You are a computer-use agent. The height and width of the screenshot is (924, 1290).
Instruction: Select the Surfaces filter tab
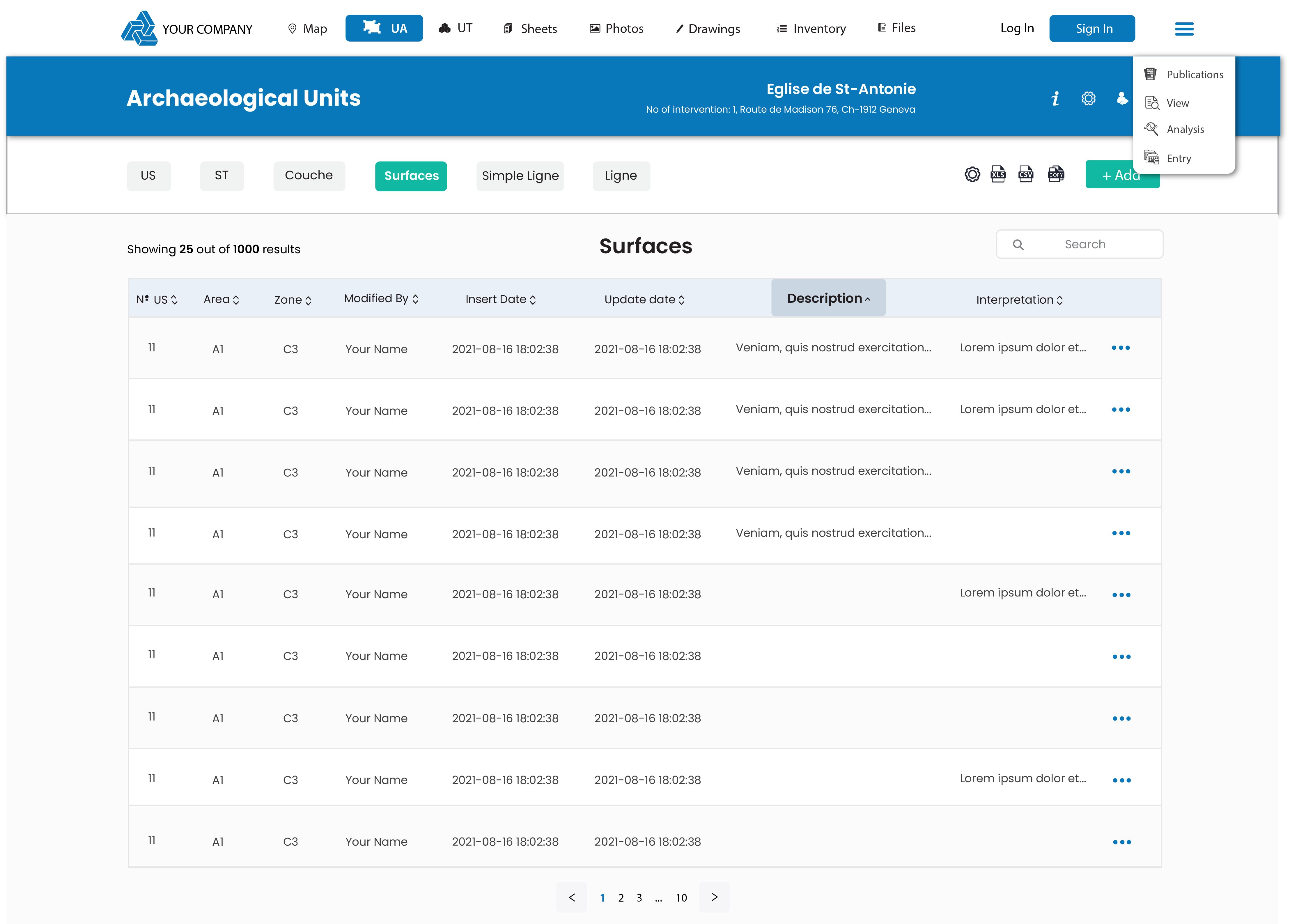point(411,176)
